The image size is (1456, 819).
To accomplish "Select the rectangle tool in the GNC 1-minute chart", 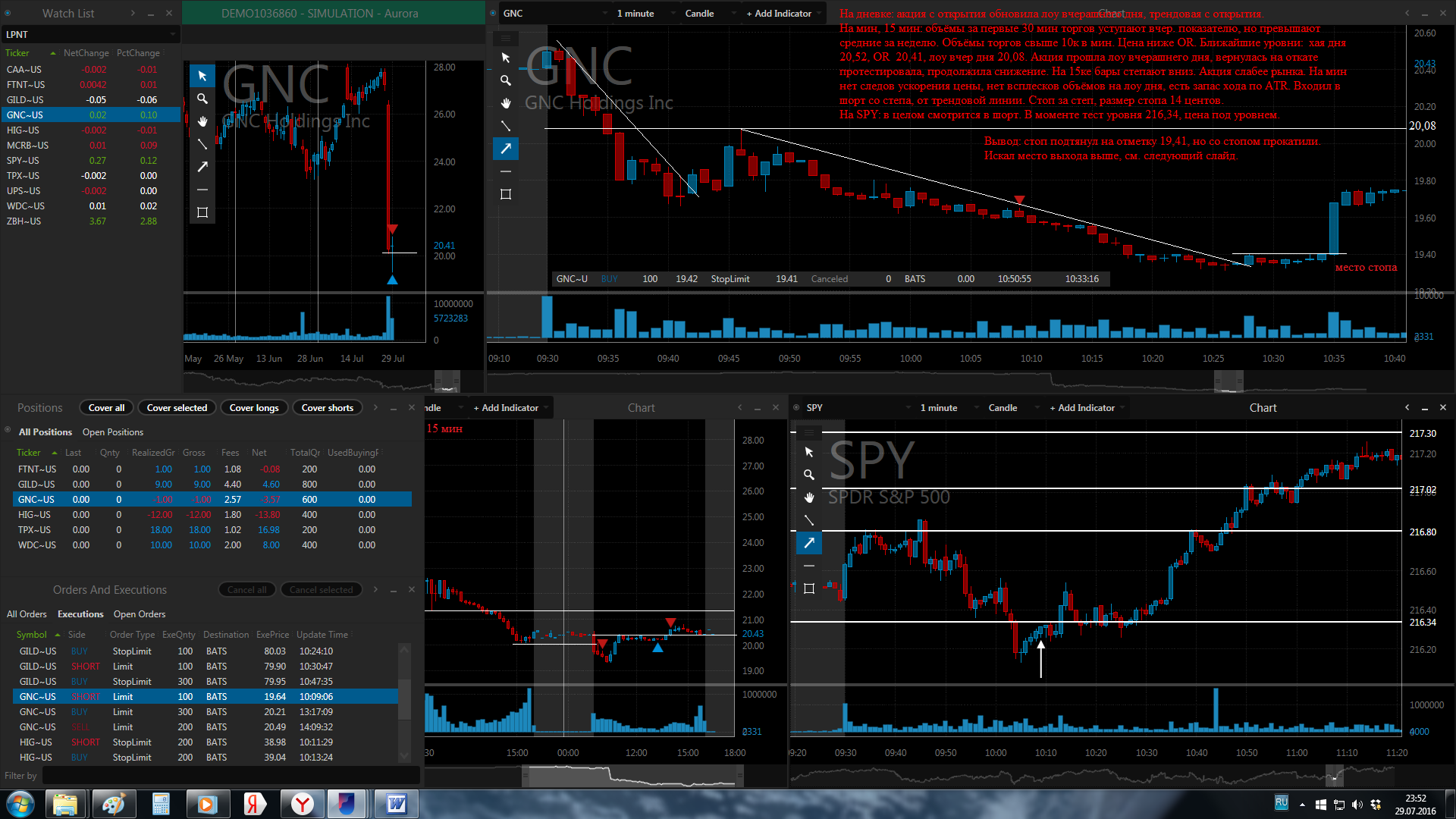I will [506, 194].
